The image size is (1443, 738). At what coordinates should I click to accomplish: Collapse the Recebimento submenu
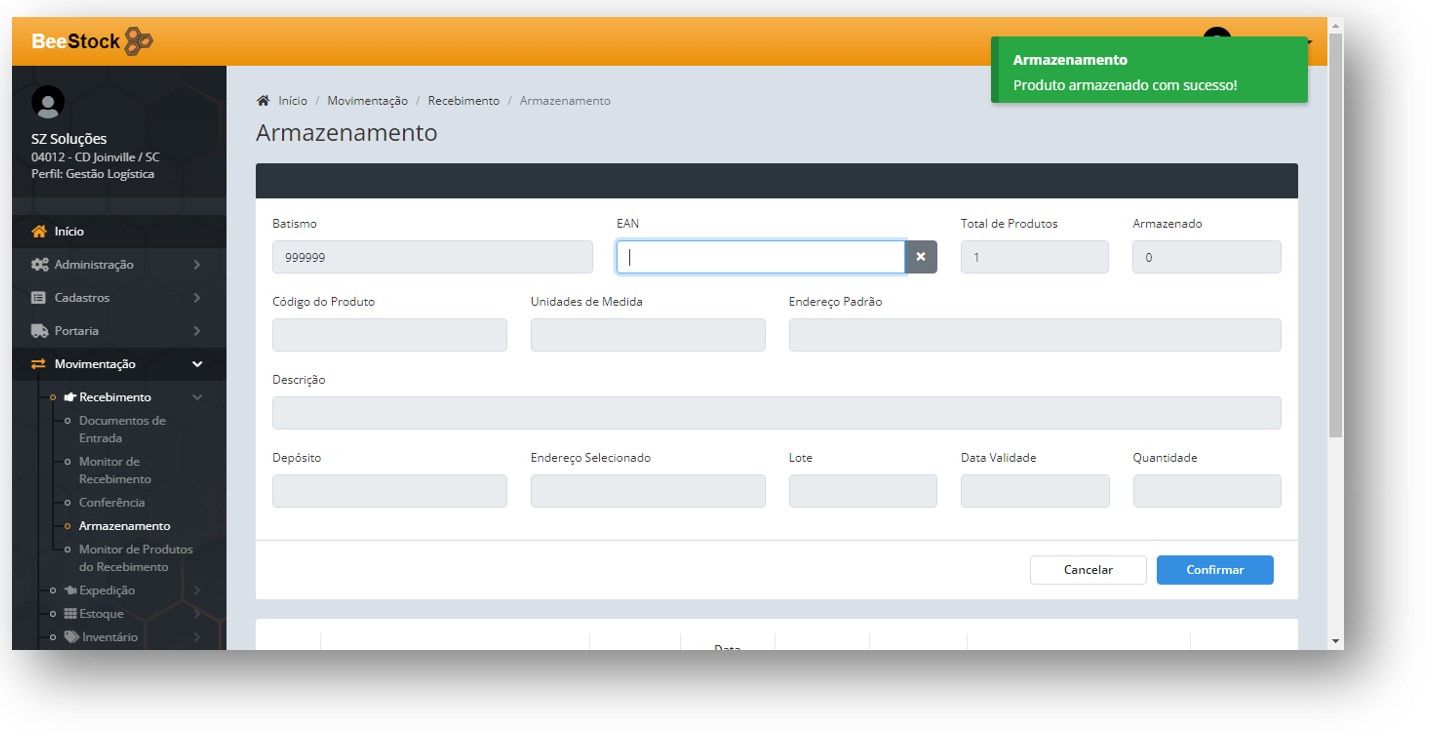(197, 398)
